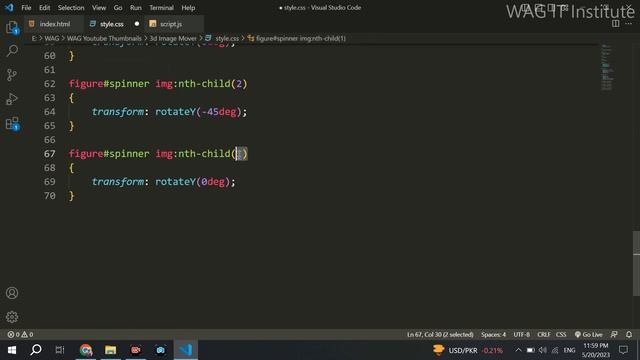Open the Edit menu
The height and width of the screenshot is (360, 640).
tap(44, 8)
